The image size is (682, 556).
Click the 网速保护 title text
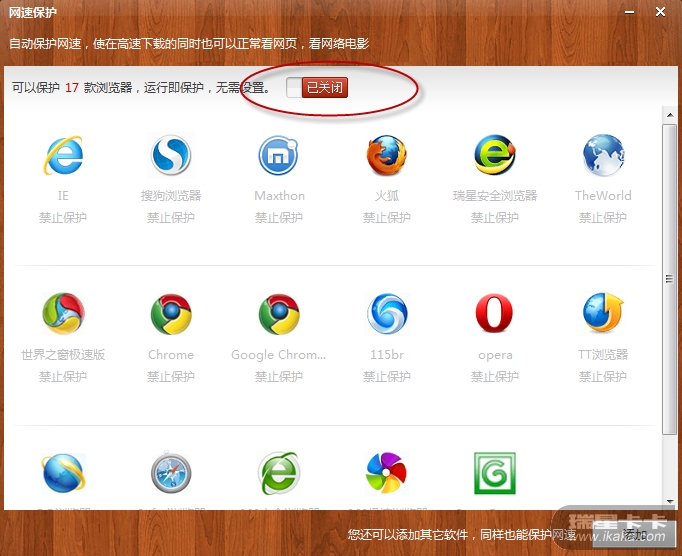click(x=33, y=12)
